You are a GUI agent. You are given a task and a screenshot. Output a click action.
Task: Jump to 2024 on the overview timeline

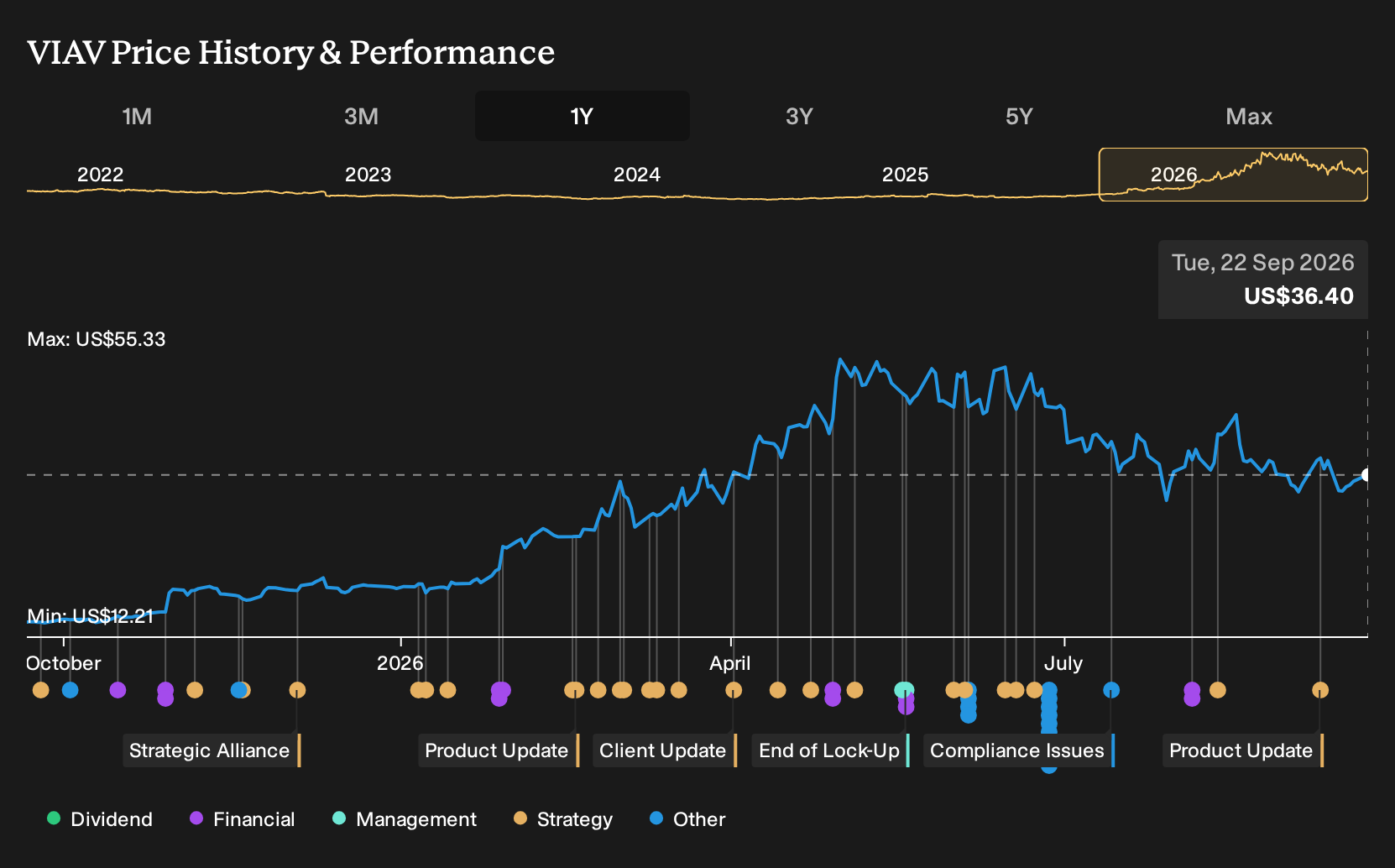click(636, 175)
